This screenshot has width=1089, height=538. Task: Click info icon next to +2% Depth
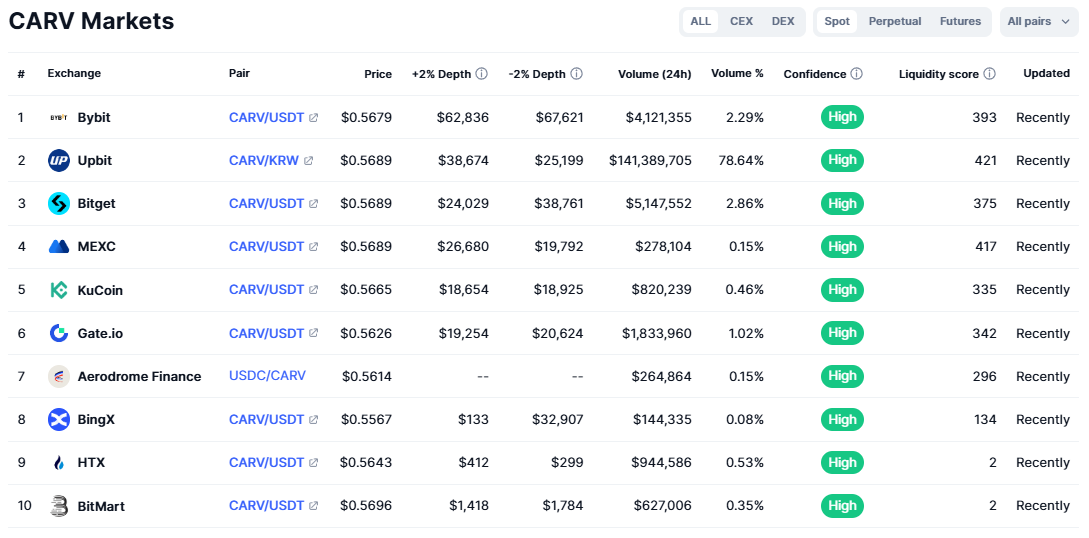tap(481, 74)
